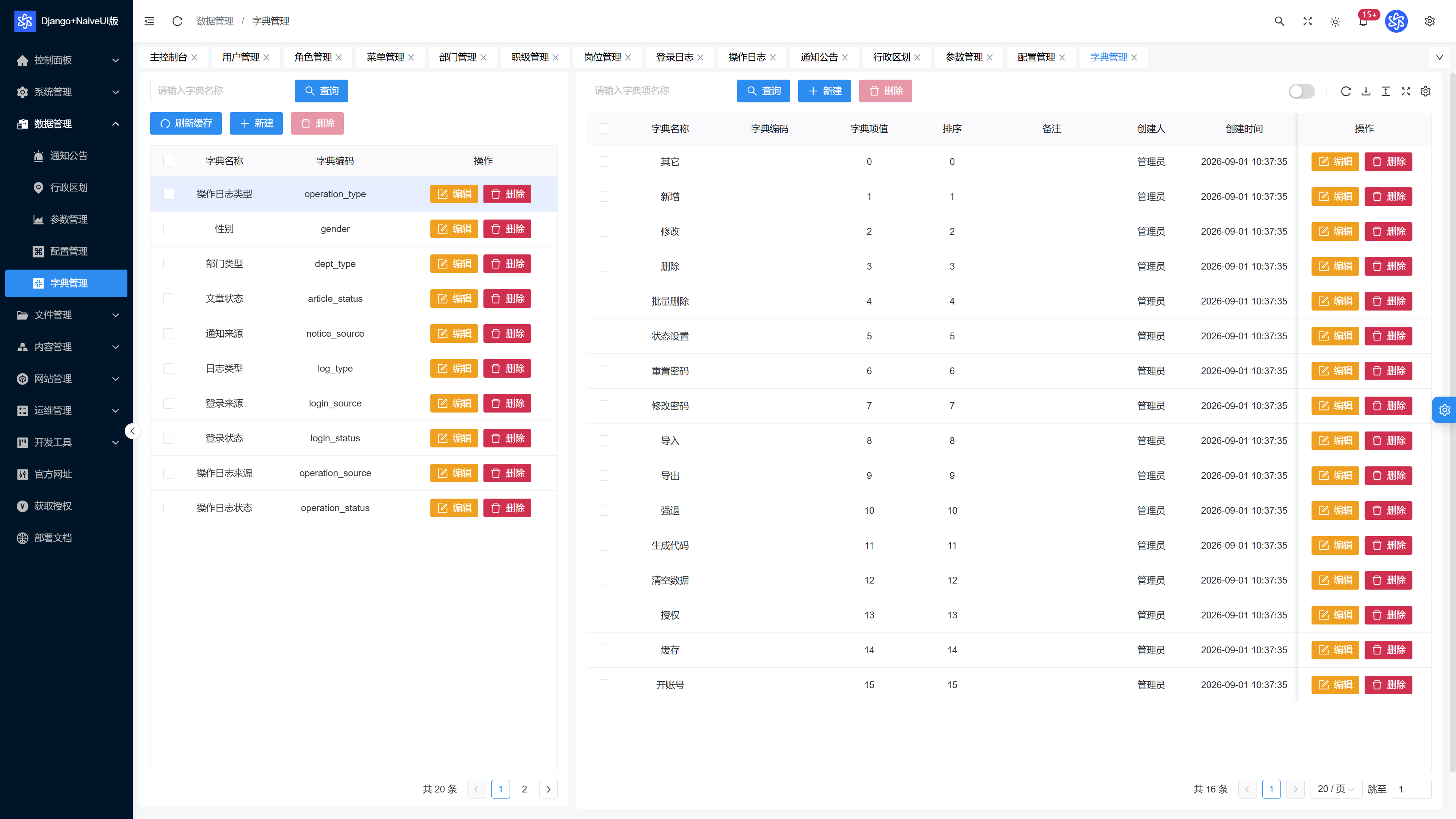This screenshot has width=1456, height=819.
Task: Select all dictionary items via header checkbox
Action: pos(604,128)
